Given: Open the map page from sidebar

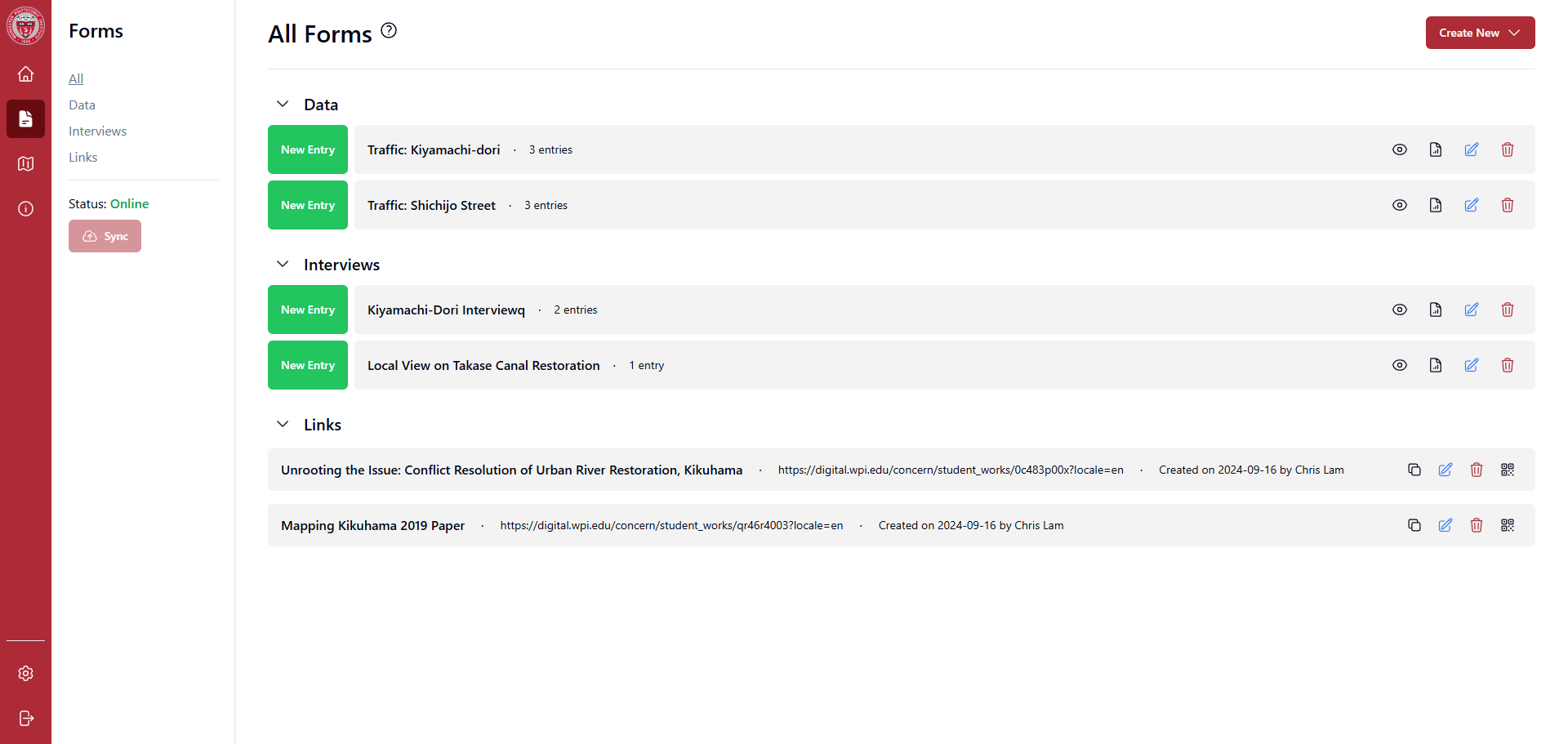Looking at the screenshot, I should click(25, 163).
